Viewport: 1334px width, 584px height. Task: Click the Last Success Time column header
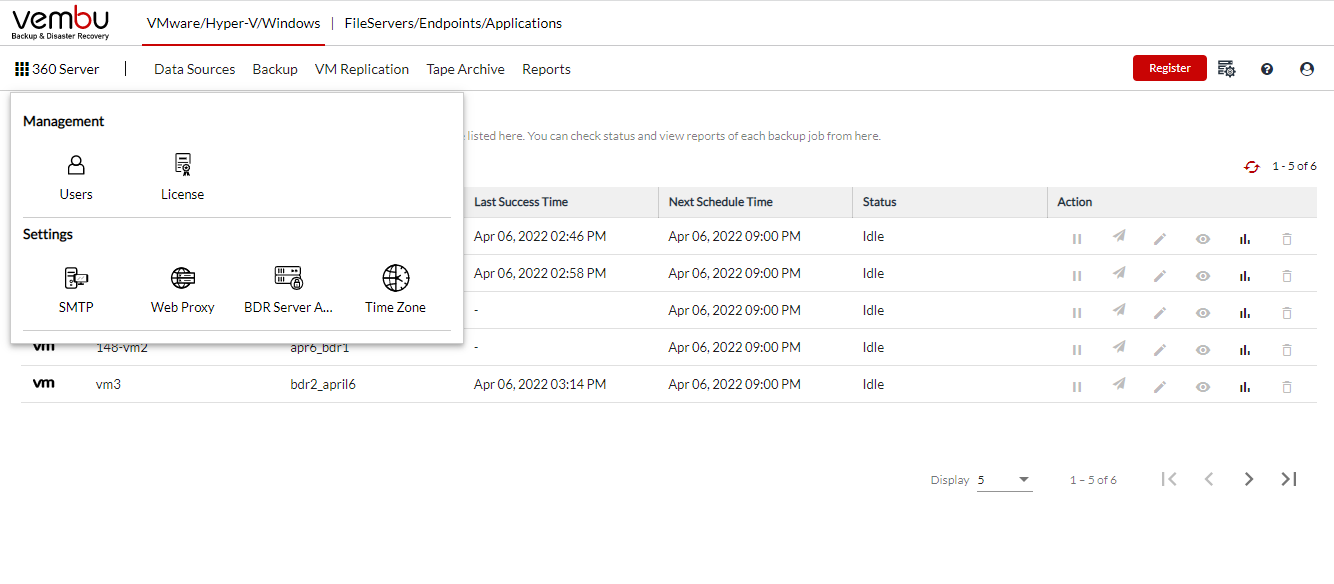pyautogui.click(x=521, y=202)
